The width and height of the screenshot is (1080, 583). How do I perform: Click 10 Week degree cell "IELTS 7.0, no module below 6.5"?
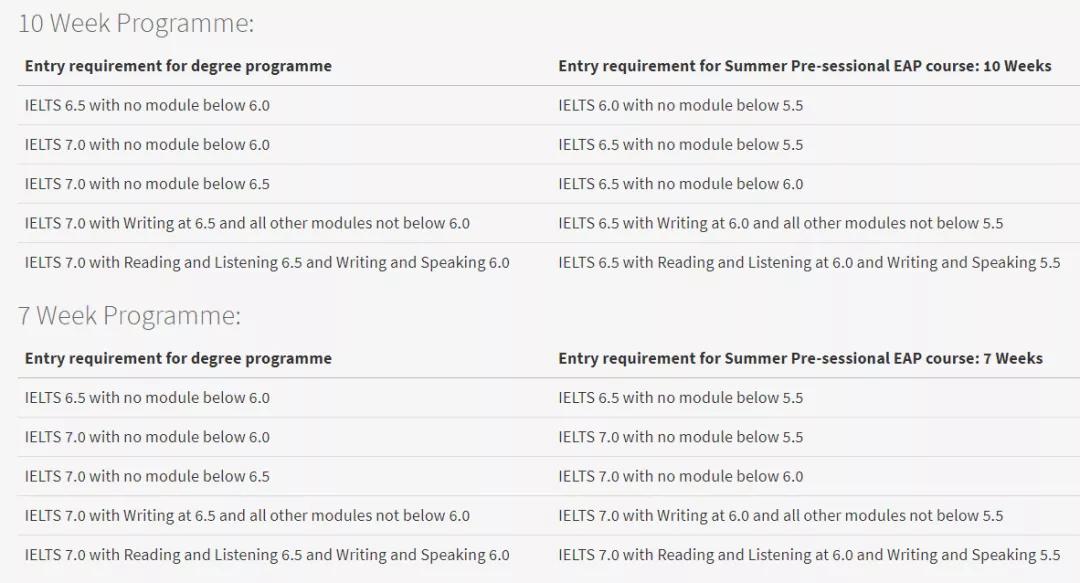point(147,184)
